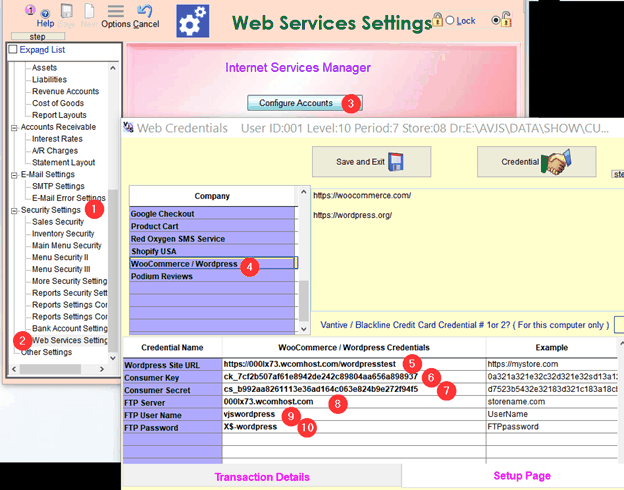Click tree scrollbar up arrow
Viewport: 624px width, 490px height.
tap(113, 68)
